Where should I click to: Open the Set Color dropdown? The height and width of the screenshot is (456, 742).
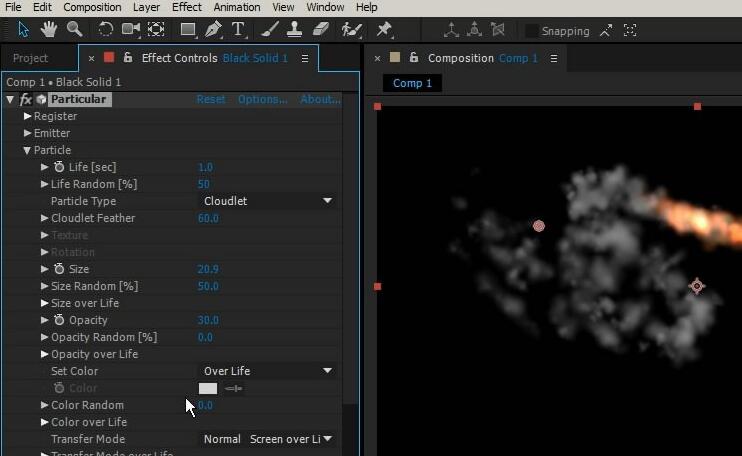tap(267, 371)
